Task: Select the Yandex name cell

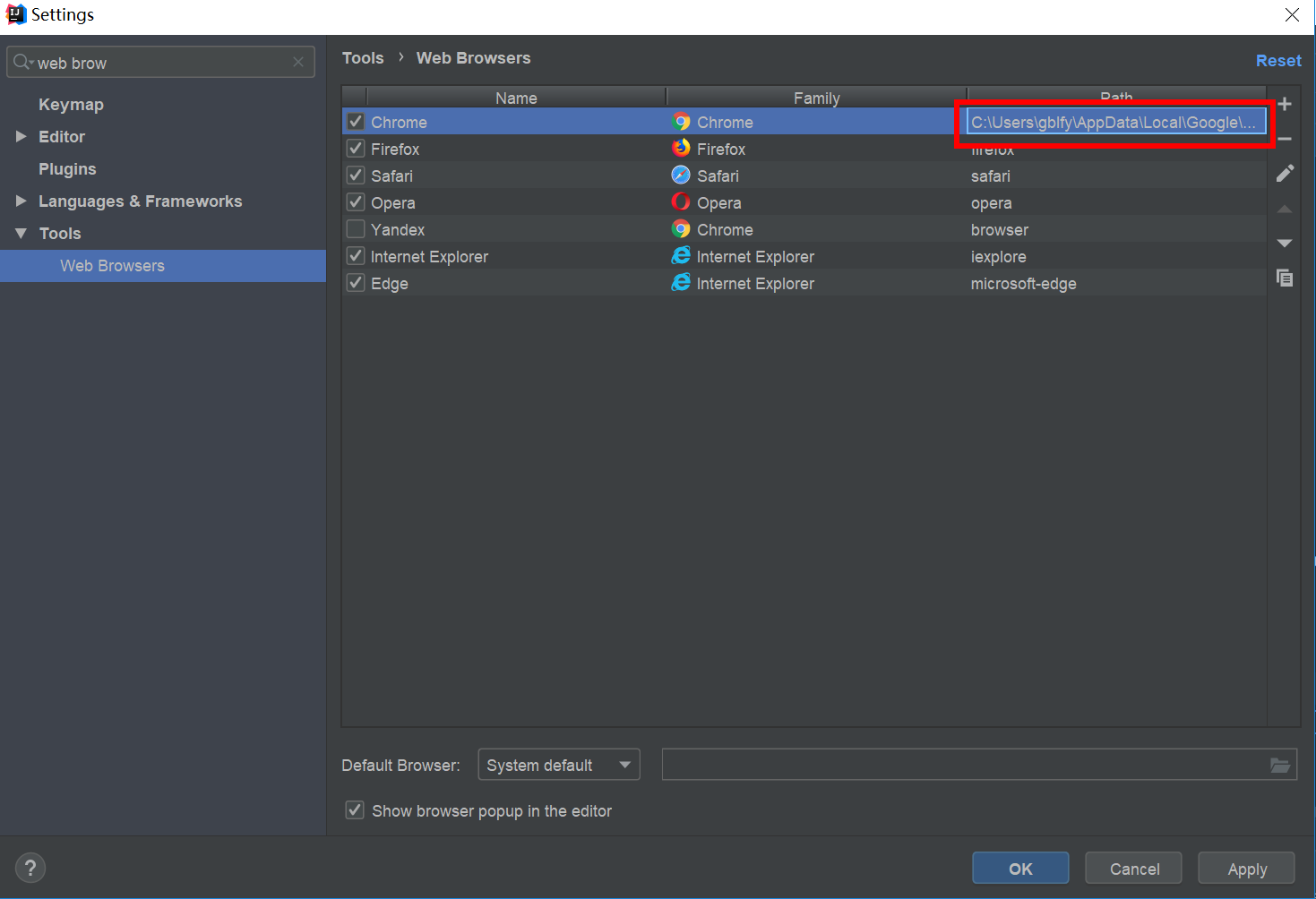Action: 517,229
